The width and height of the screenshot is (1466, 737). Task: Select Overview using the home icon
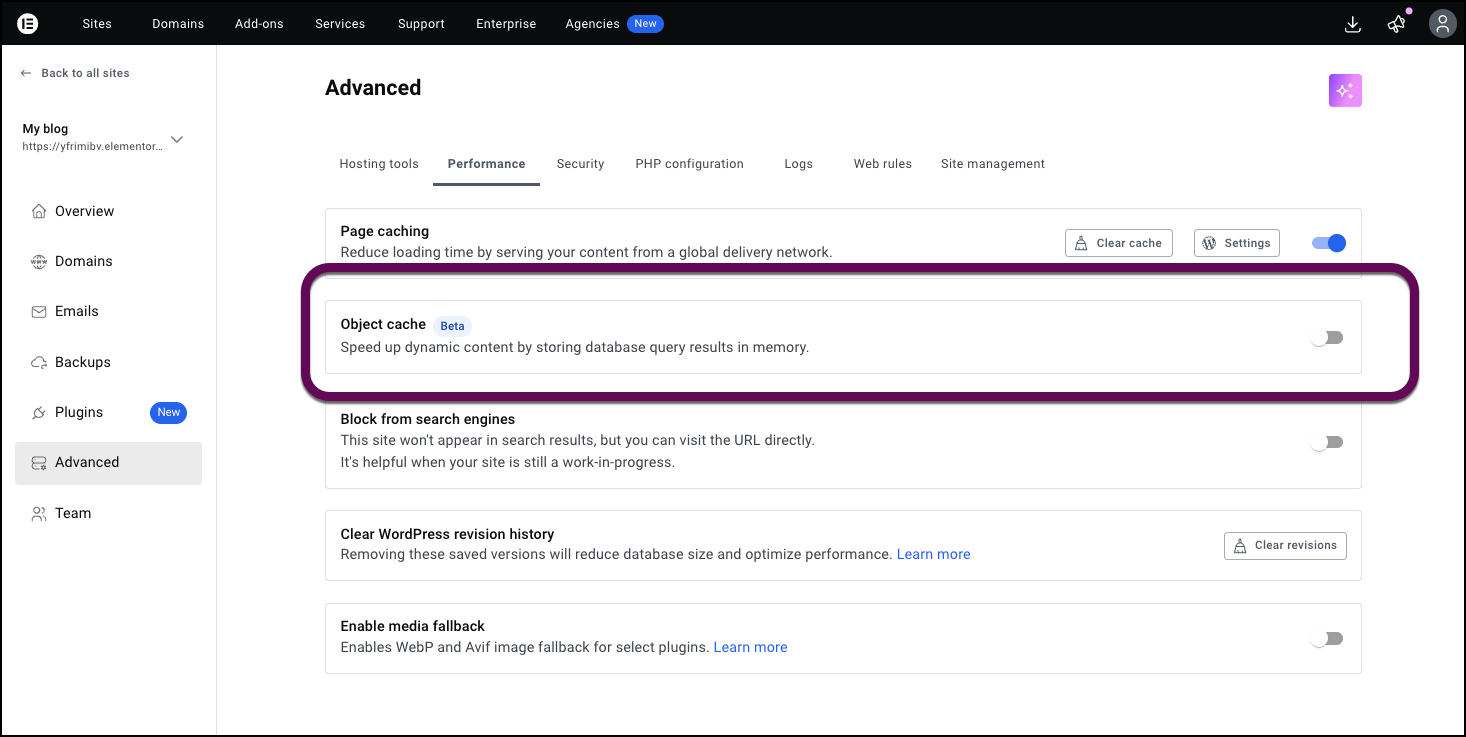click(38, 211)
